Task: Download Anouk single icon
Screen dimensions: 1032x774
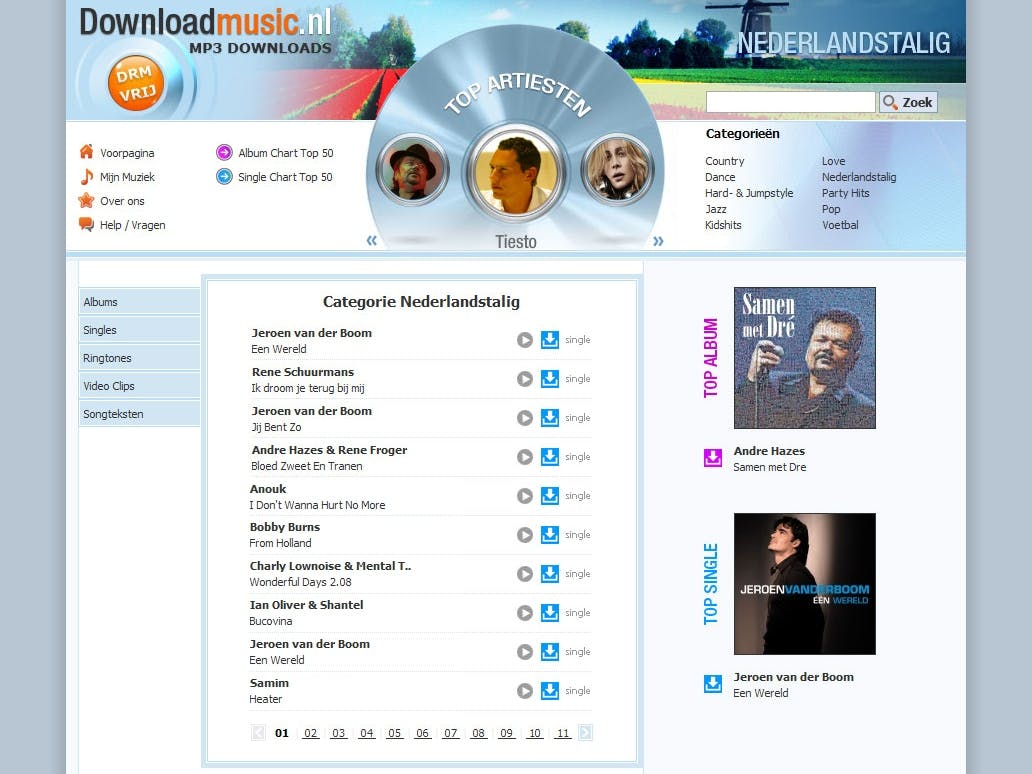Action: coord(550,496)
